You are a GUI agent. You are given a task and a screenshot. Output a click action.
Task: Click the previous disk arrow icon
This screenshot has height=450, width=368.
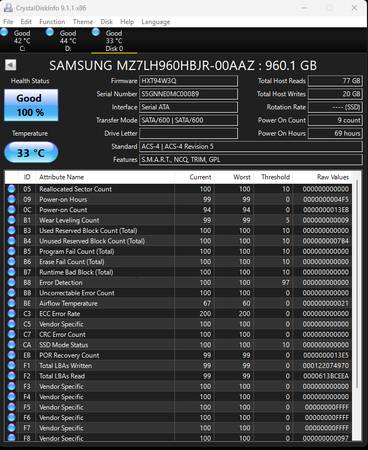click(x=11, y=65)
